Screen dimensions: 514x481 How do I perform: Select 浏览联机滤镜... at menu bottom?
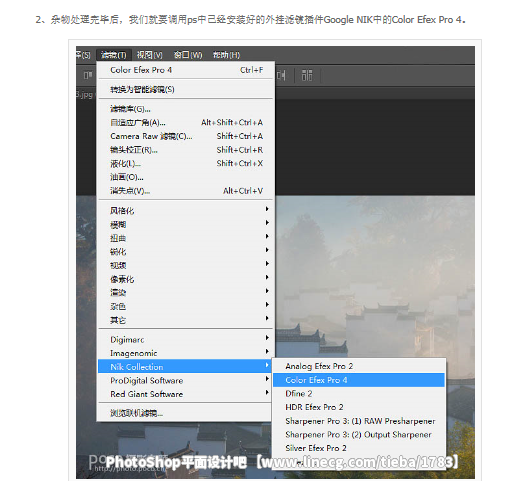(186, 413)
